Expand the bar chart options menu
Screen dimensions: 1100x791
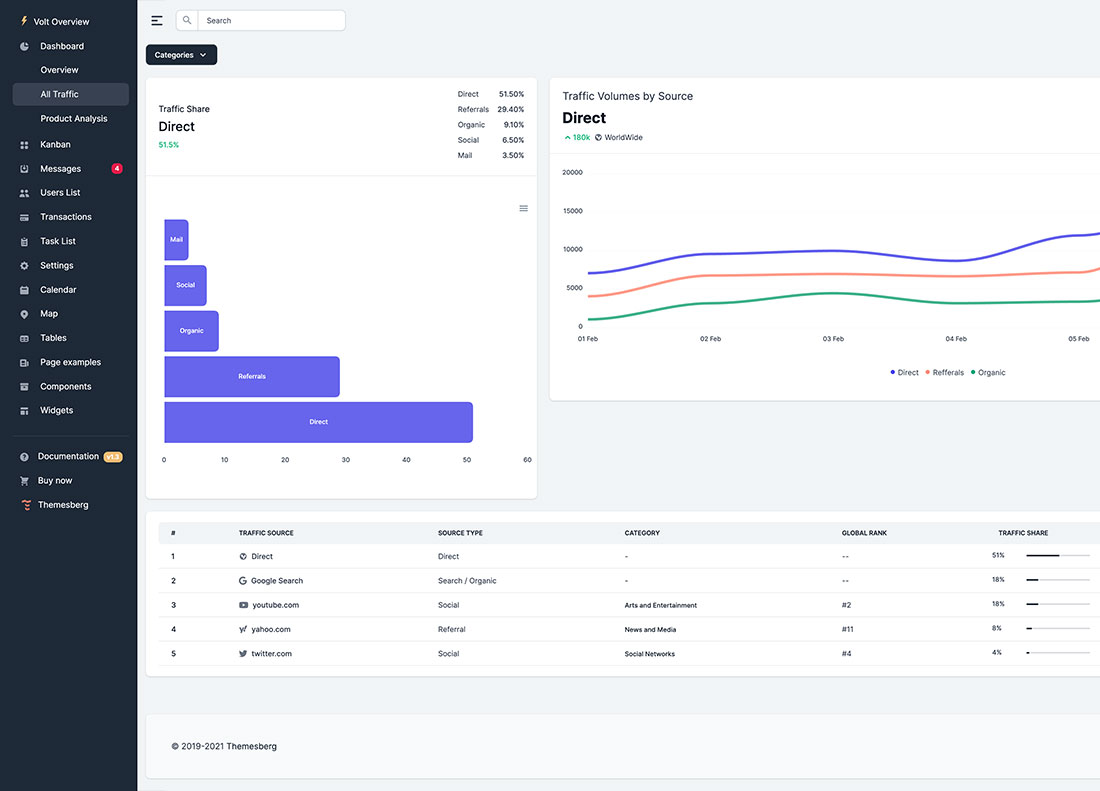[523, 208]
